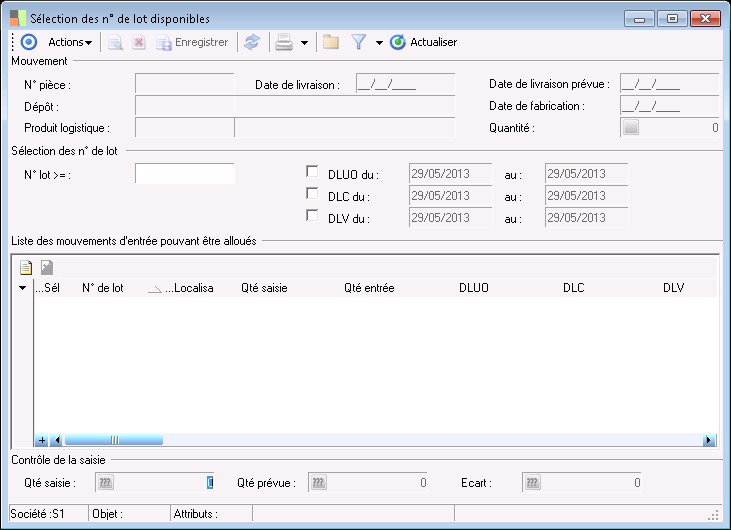Viewport: 731px width, 530px height.
Task: Open the printer dropdown arrow
Action: (304, 43)
